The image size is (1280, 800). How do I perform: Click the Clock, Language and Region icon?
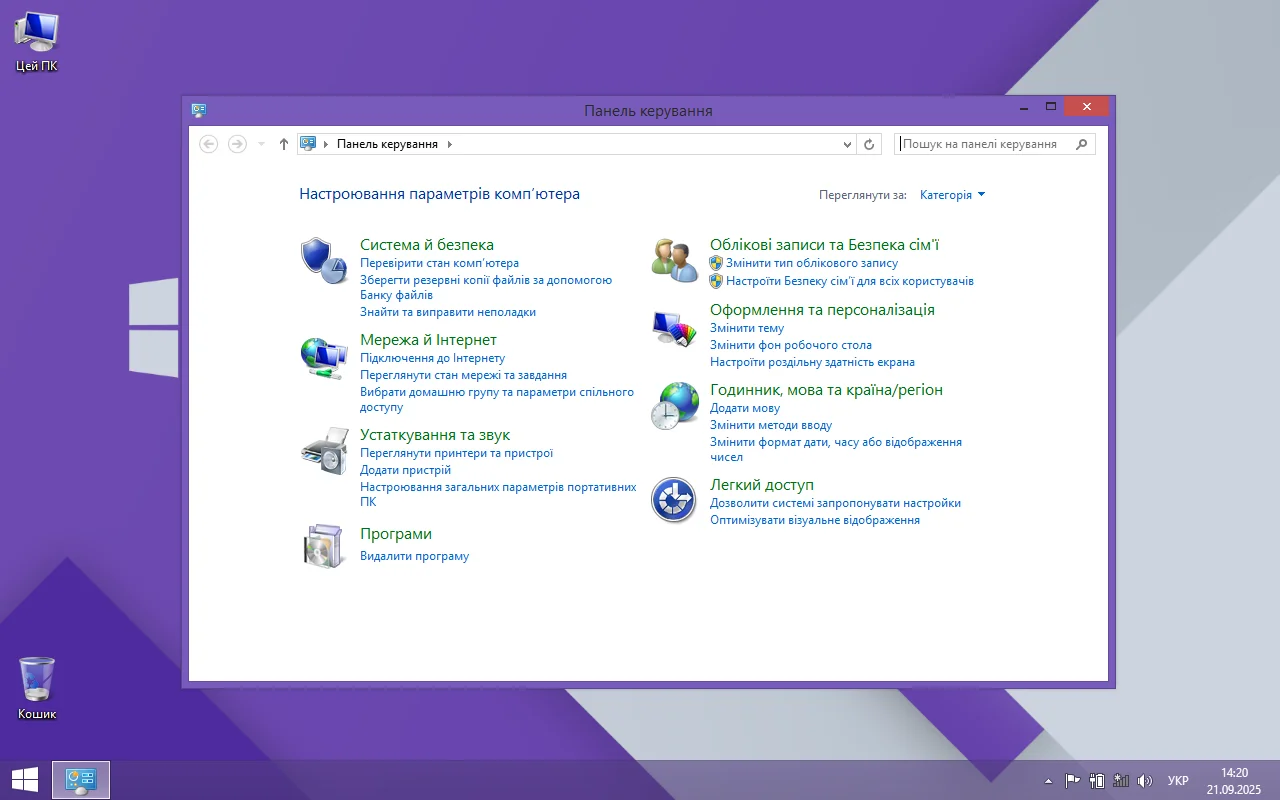point(674,406)
